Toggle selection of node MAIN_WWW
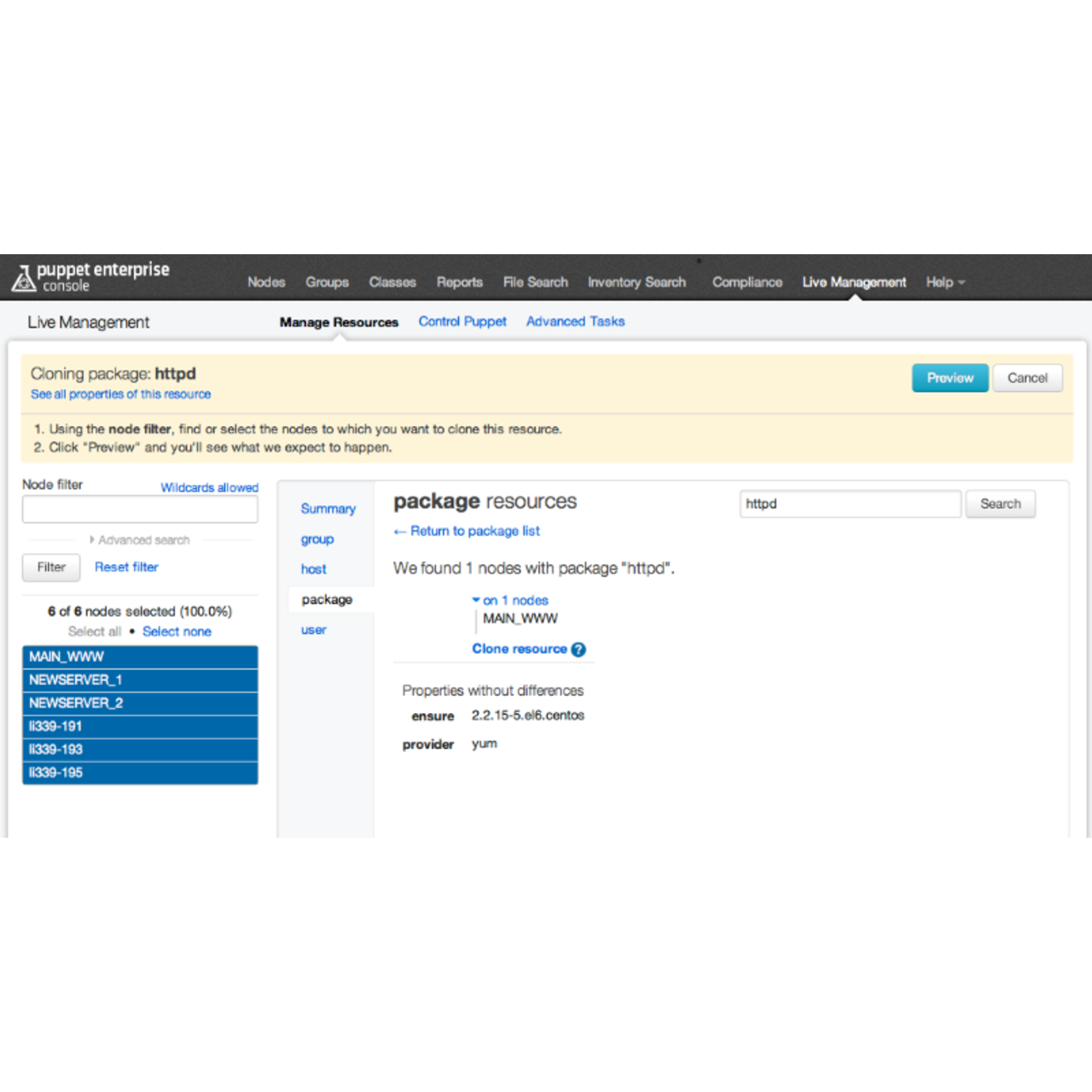The image size is (1092, 1092). pyautogui.click(x=140, y=657)
